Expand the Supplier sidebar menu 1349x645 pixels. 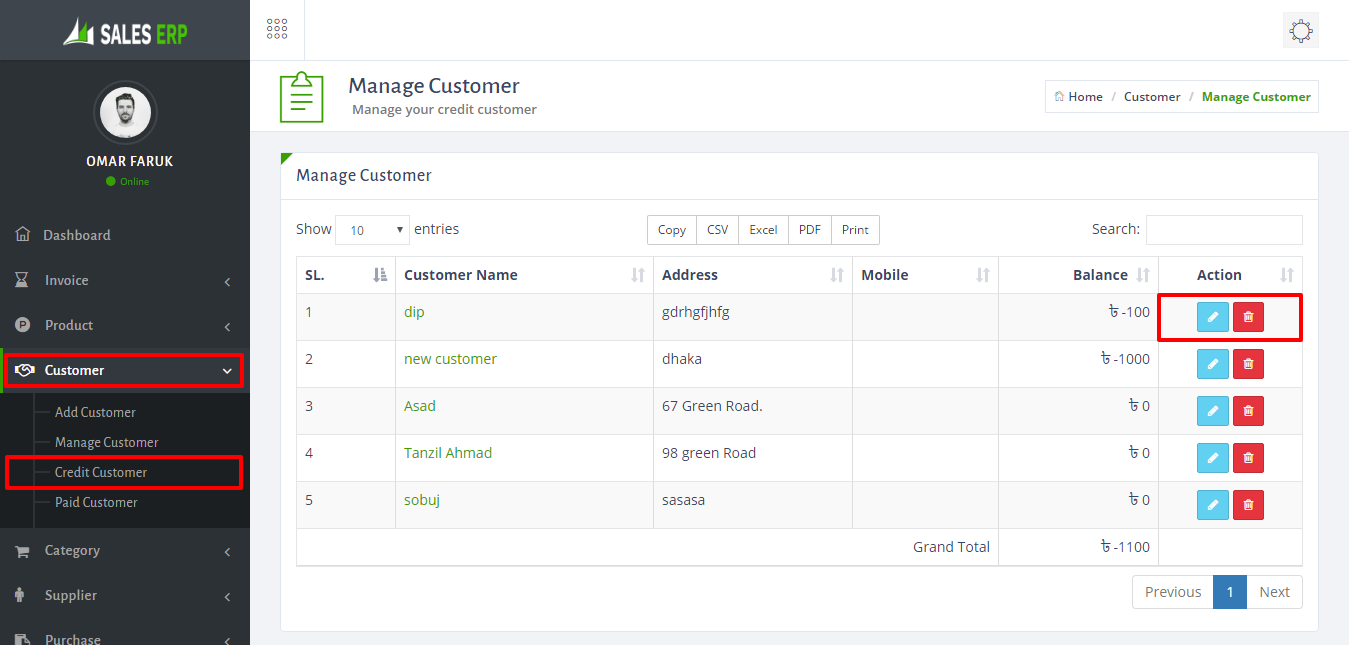point(125,596)
